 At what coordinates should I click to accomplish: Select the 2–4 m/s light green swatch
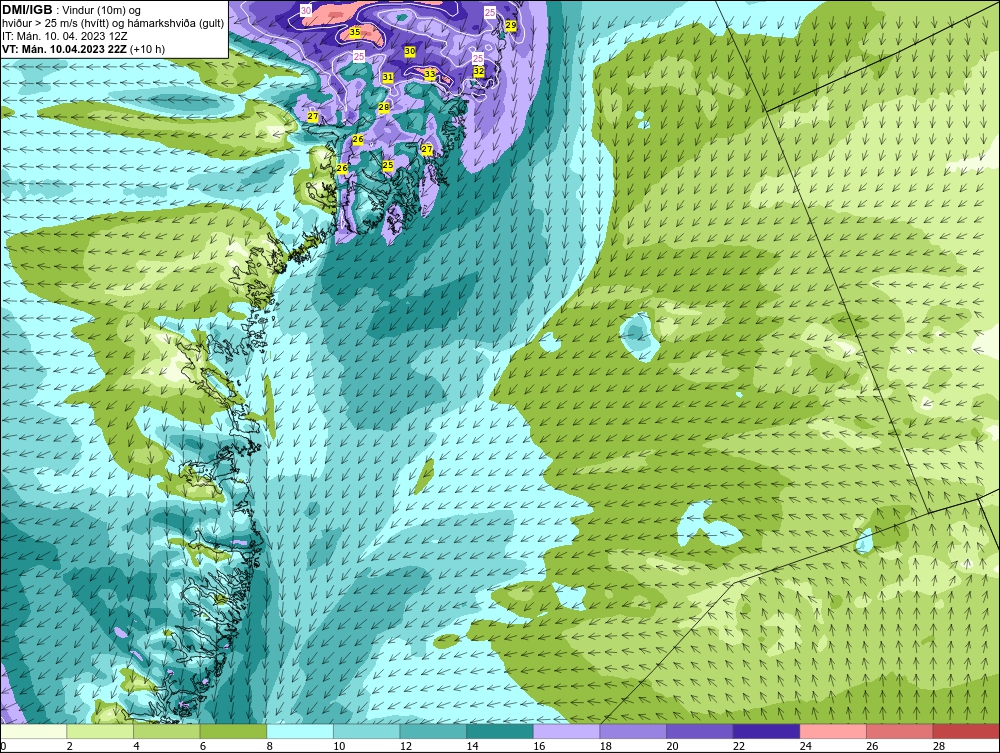tap(100, 731)
